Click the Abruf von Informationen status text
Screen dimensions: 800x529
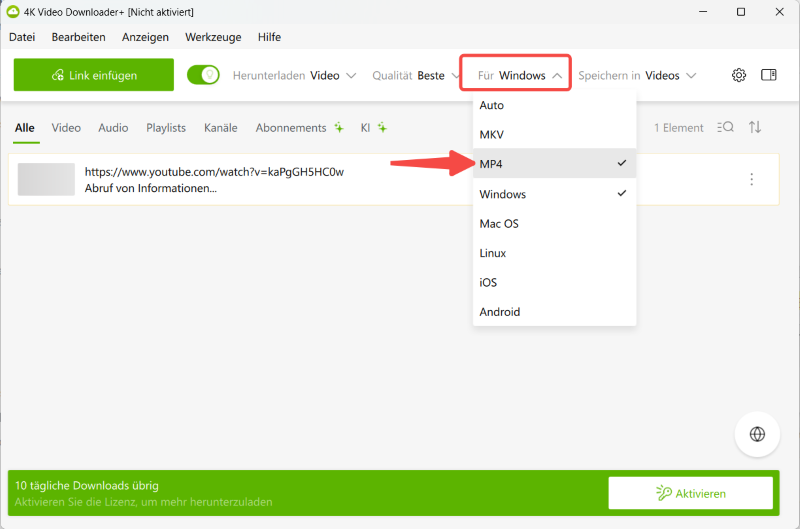click(151, 188)
